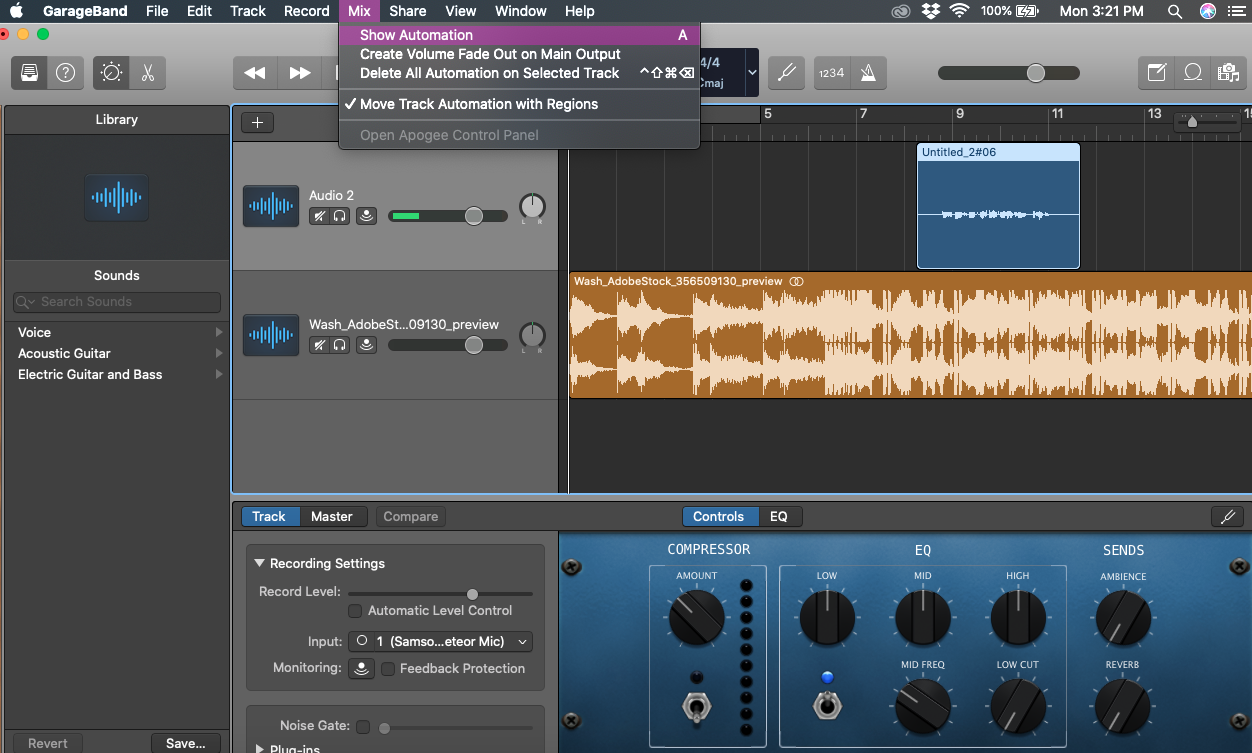1252x753 pixels.
Task: Enable the Noise Gate checkbox
Action: pyautogui.click(x=363, y=727)
